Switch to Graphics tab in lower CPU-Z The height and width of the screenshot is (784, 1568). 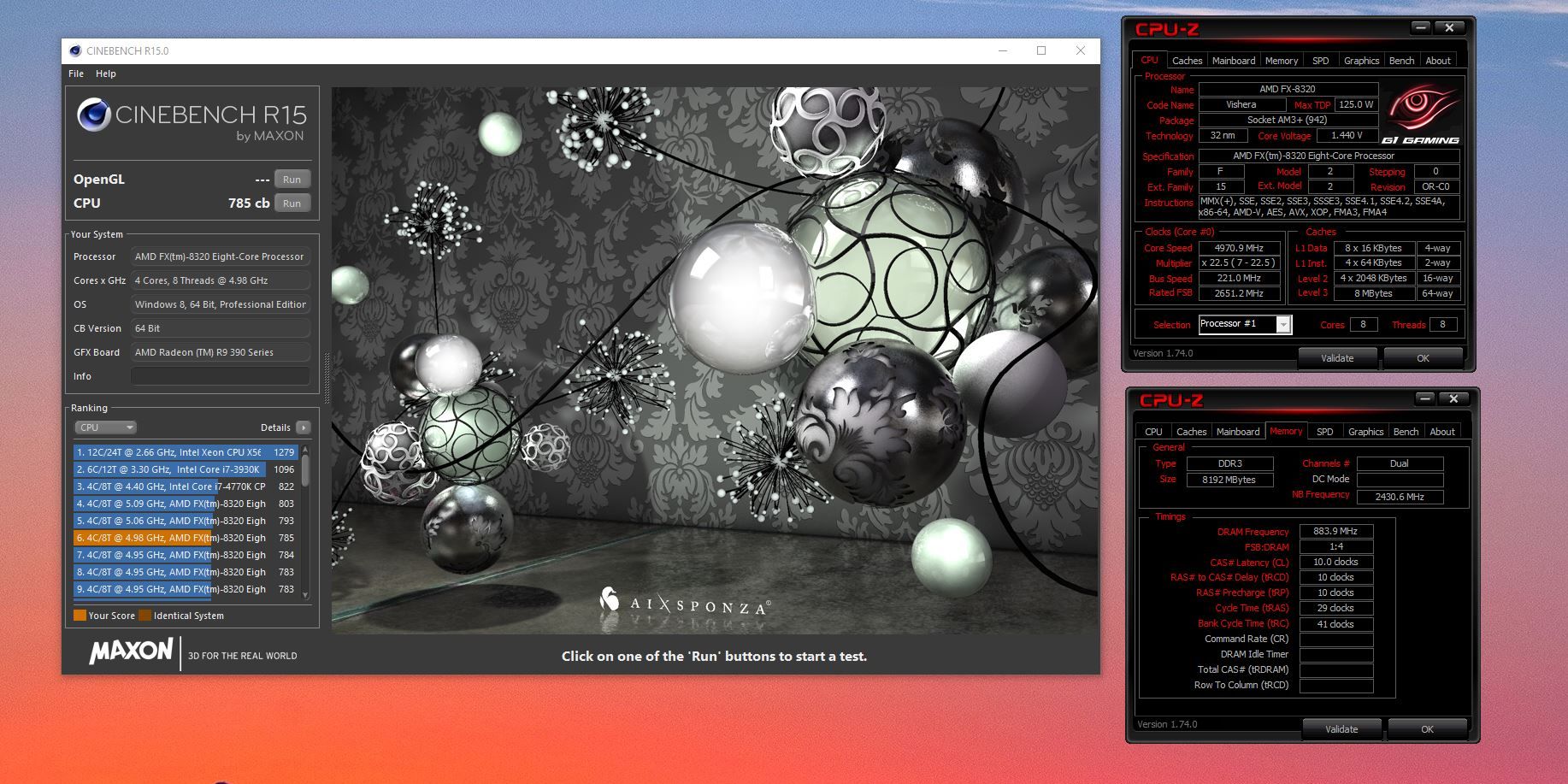[x=1365, y=432]
